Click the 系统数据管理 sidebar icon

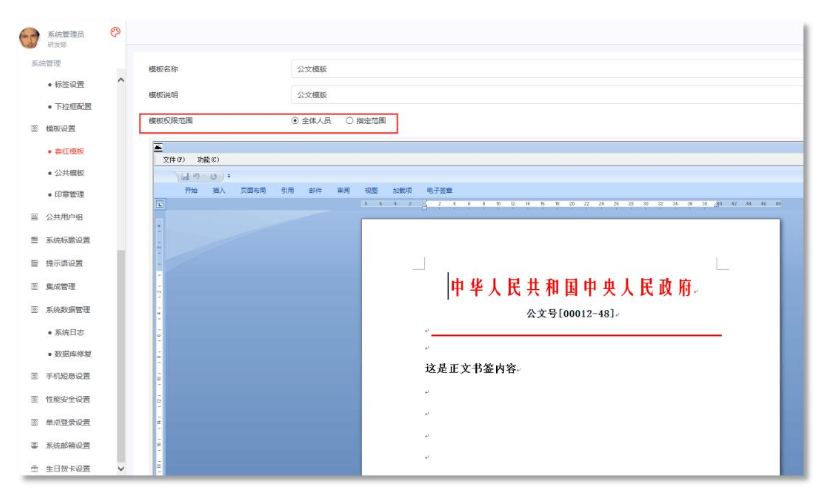34,309
